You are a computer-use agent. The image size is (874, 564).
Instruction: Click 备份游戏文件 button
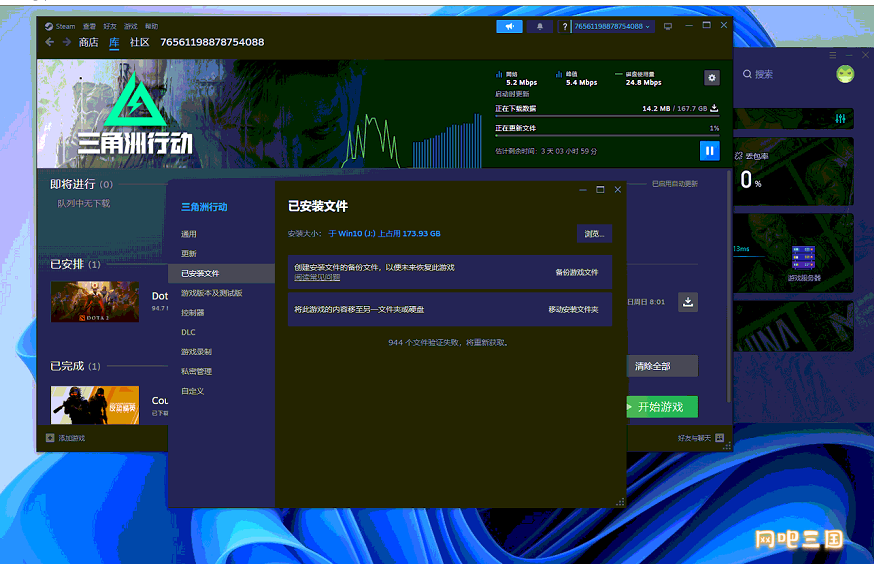tap(577, 273)
